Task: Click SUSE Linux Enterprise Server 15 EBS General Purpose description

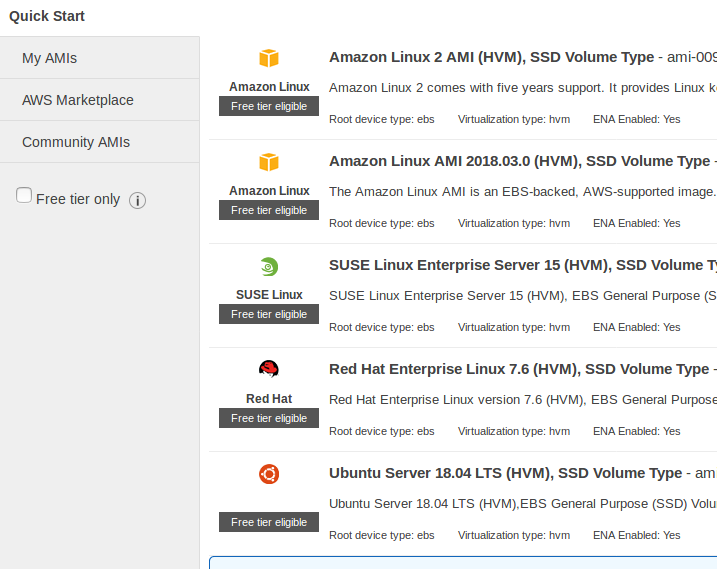Action: pos(523,295)
